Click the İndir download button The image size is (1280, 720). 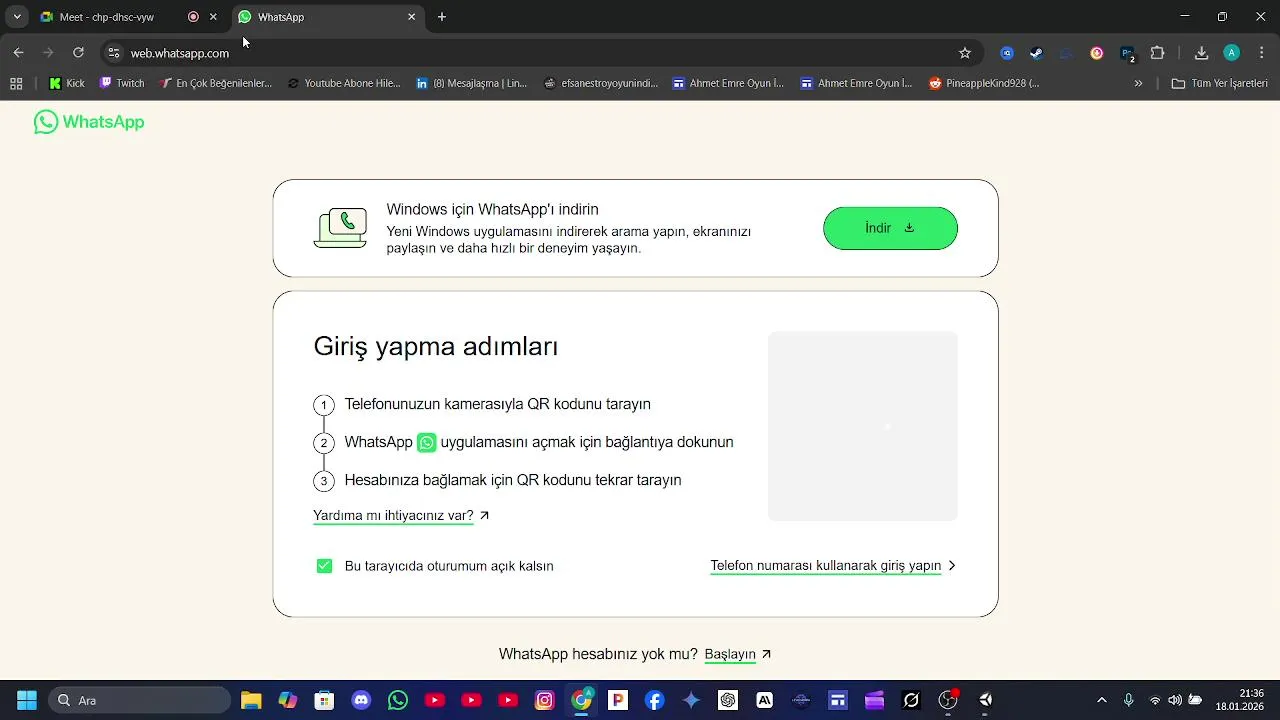(x=890, y=228)
